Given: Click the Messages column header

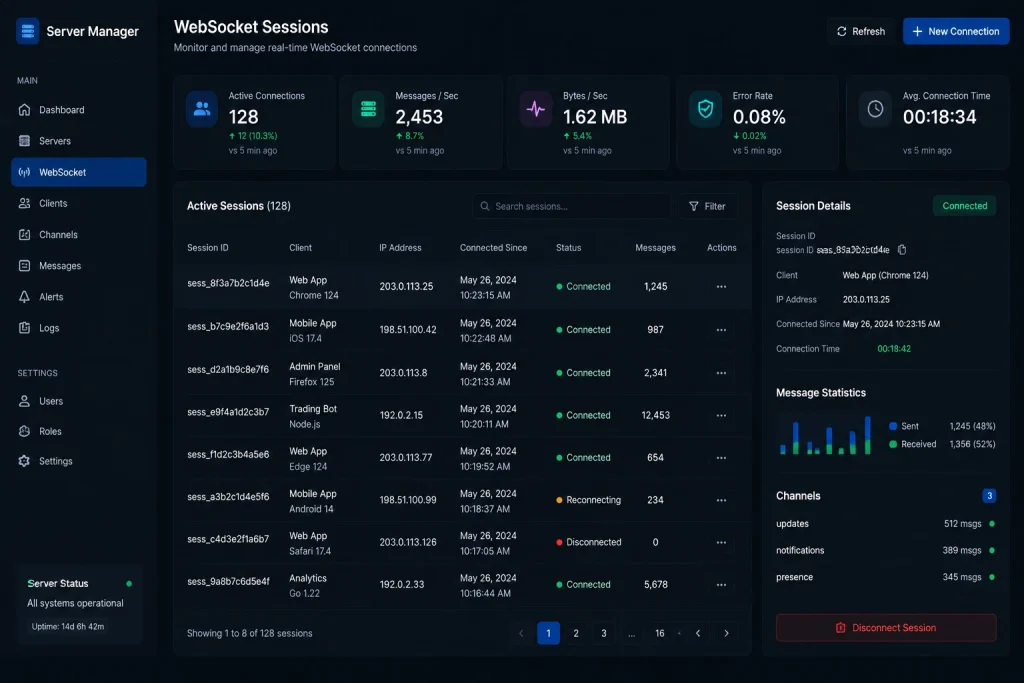Looking at the screenshot, I should pyautogui.click(x=655, y=248).
